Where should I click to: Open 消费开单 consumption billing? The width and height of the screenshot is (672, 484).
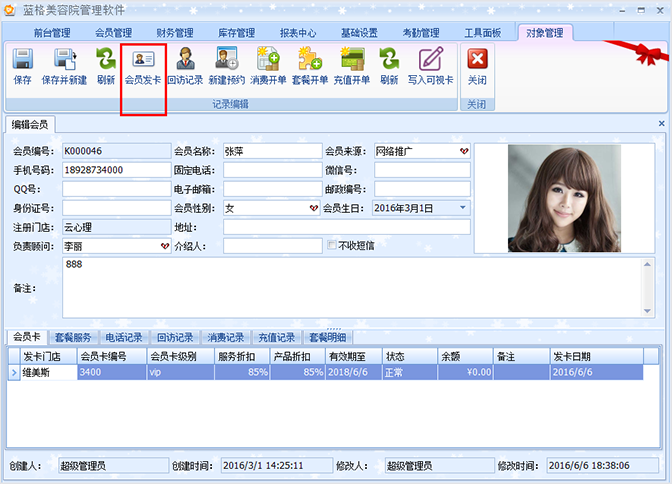268,65
